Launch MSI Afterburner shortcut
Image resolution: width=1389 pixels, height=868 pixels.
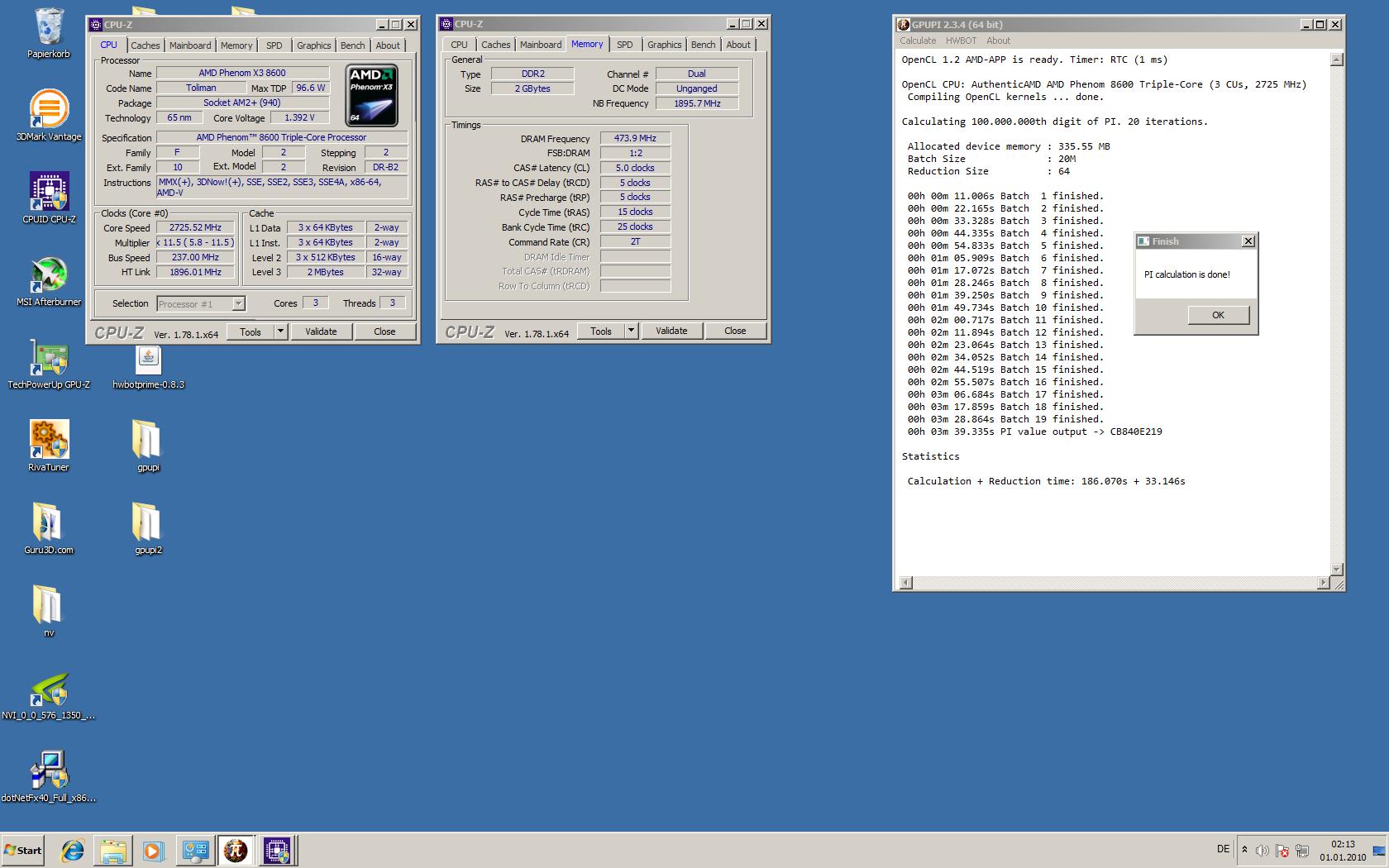pyautogui.click(x=49, y=281)
